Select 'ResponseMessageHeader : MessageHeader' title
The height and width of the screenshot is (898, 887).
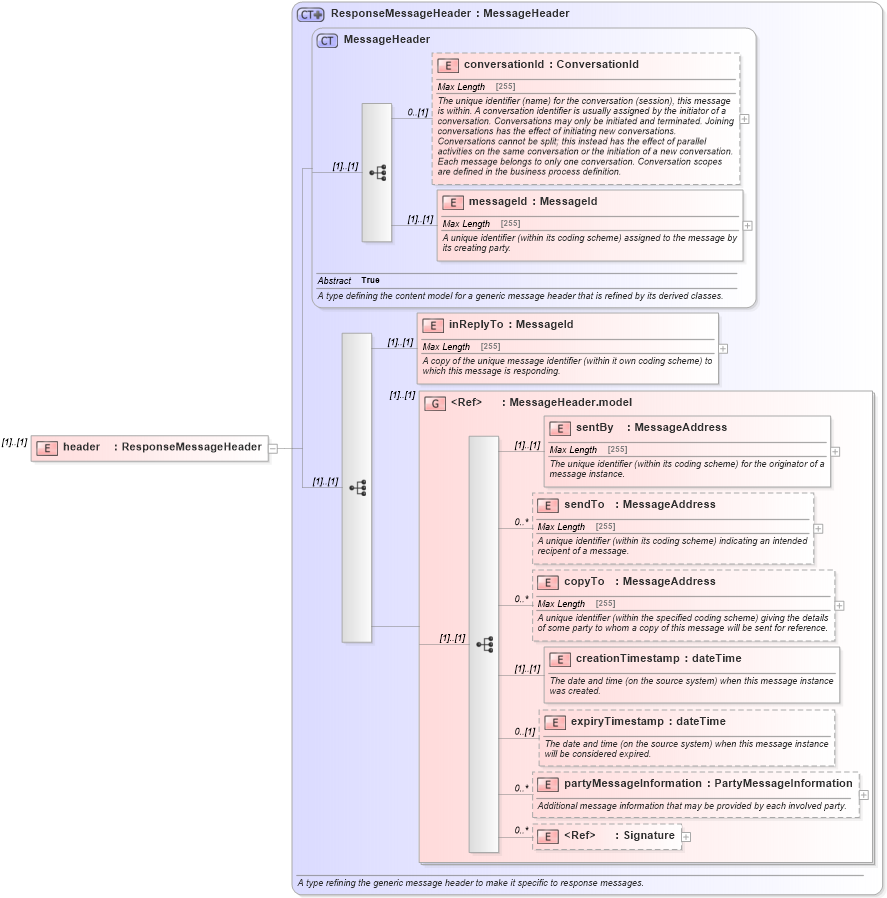click(x=450, y=13)
